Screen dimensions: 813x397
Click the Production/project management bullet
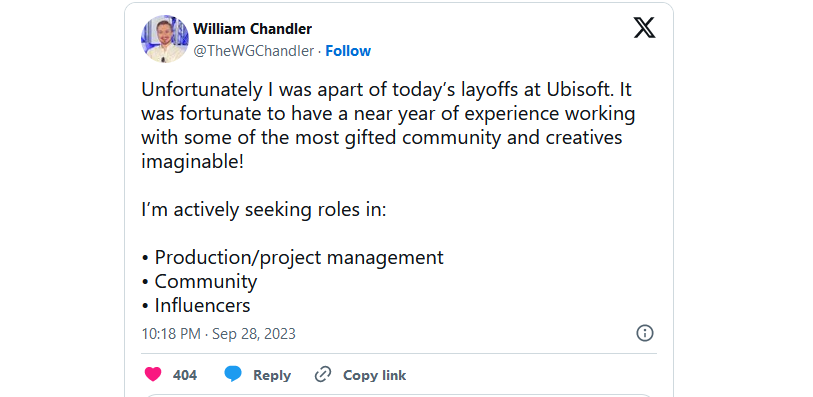(x=292, y=258)
